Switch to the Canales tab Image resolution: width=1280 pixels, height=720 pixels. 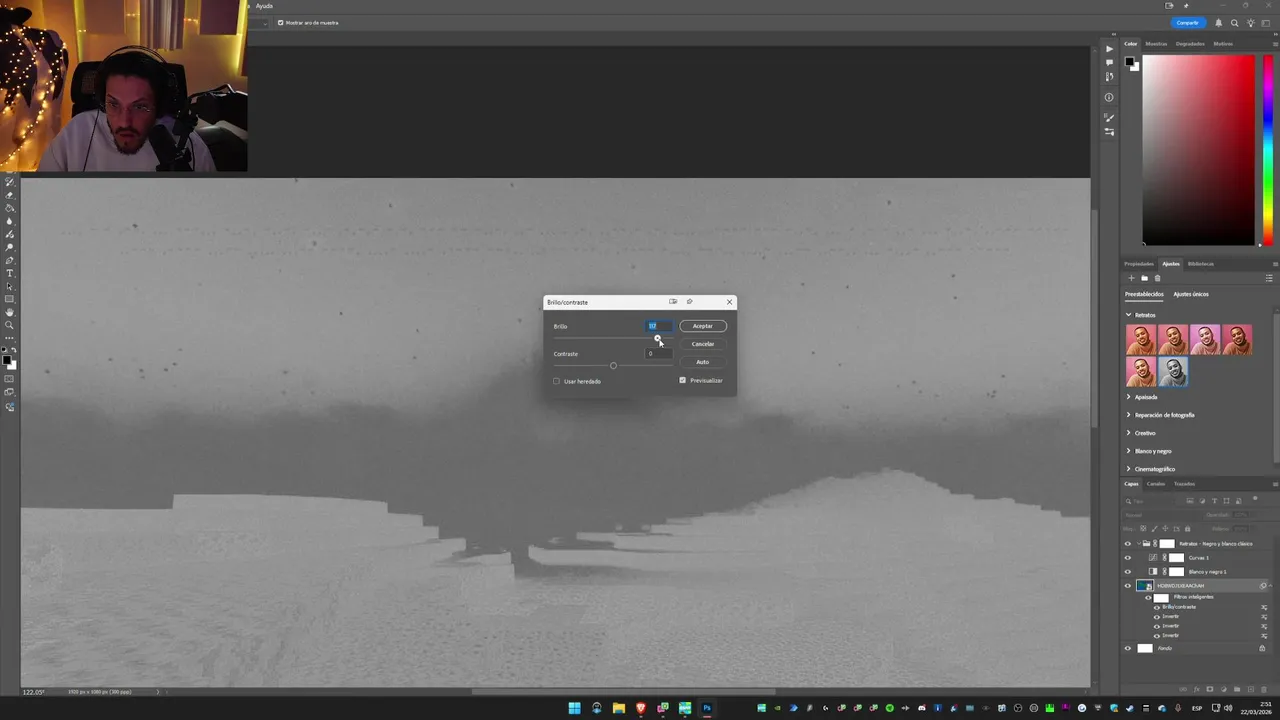[x=1155, y=484]
